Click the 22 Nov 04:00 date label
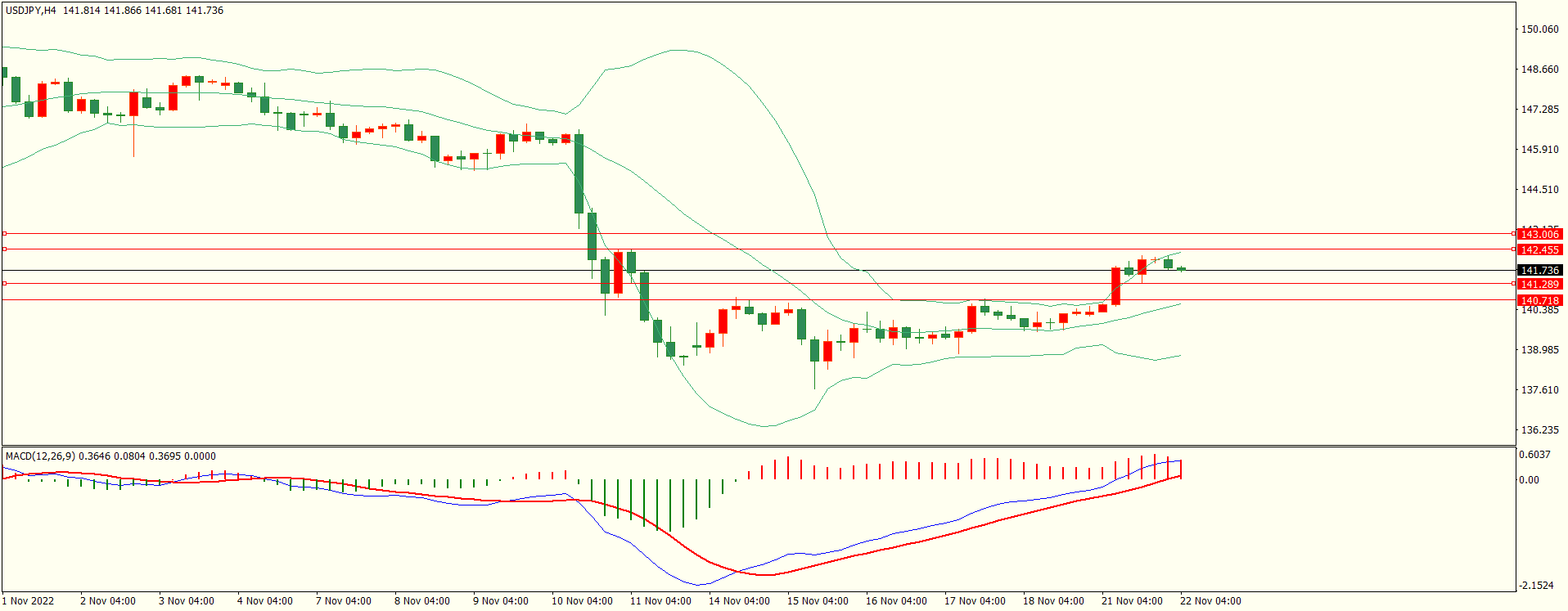1568x611 pixels. click(1210, 601)
